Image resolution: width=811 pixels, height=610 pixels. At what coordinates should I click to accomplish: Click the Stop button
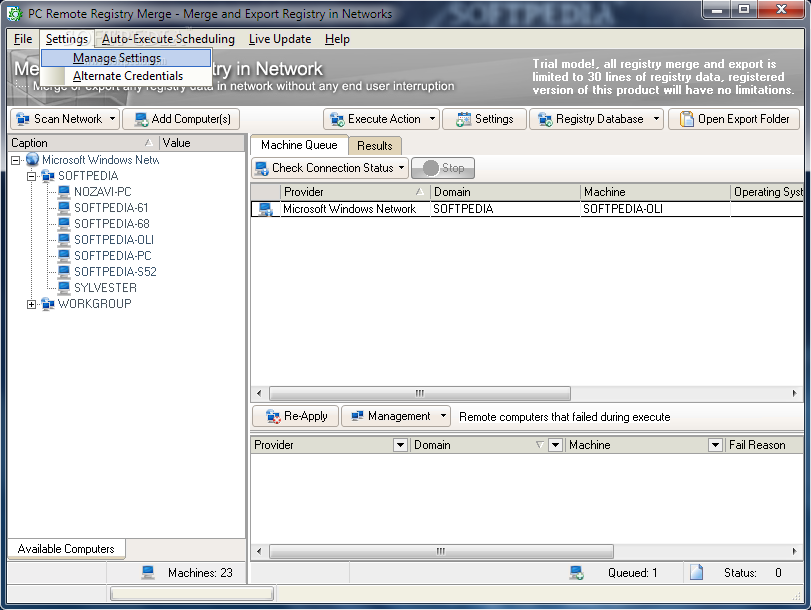443,168
